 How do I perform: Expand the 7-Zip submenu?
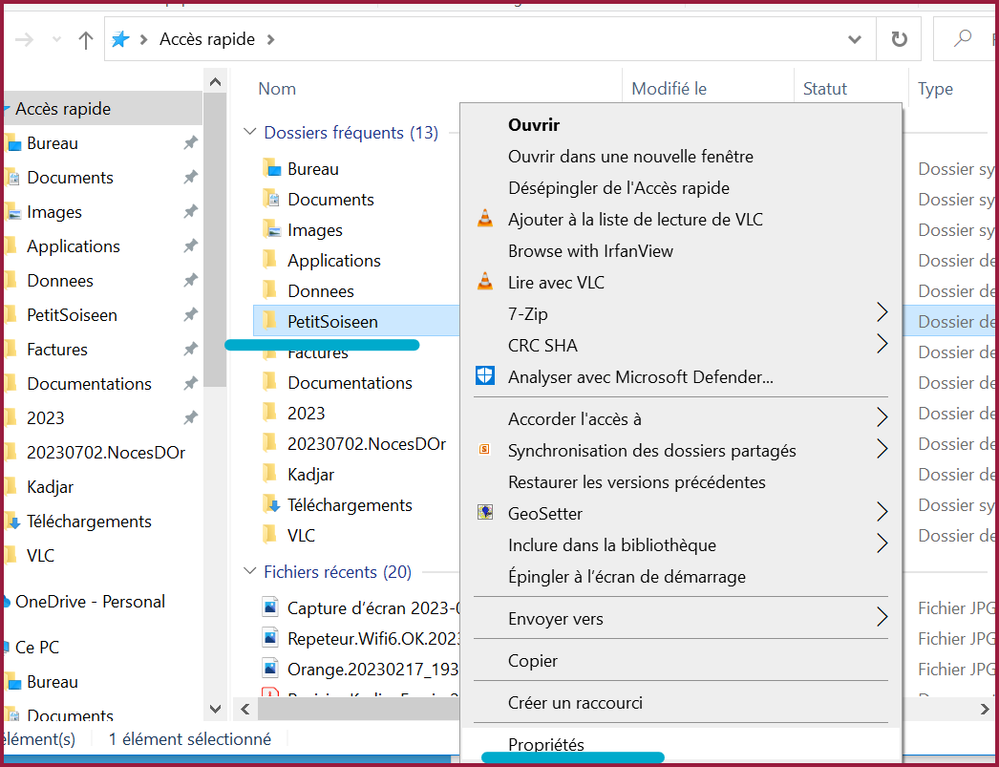[882, 314]
